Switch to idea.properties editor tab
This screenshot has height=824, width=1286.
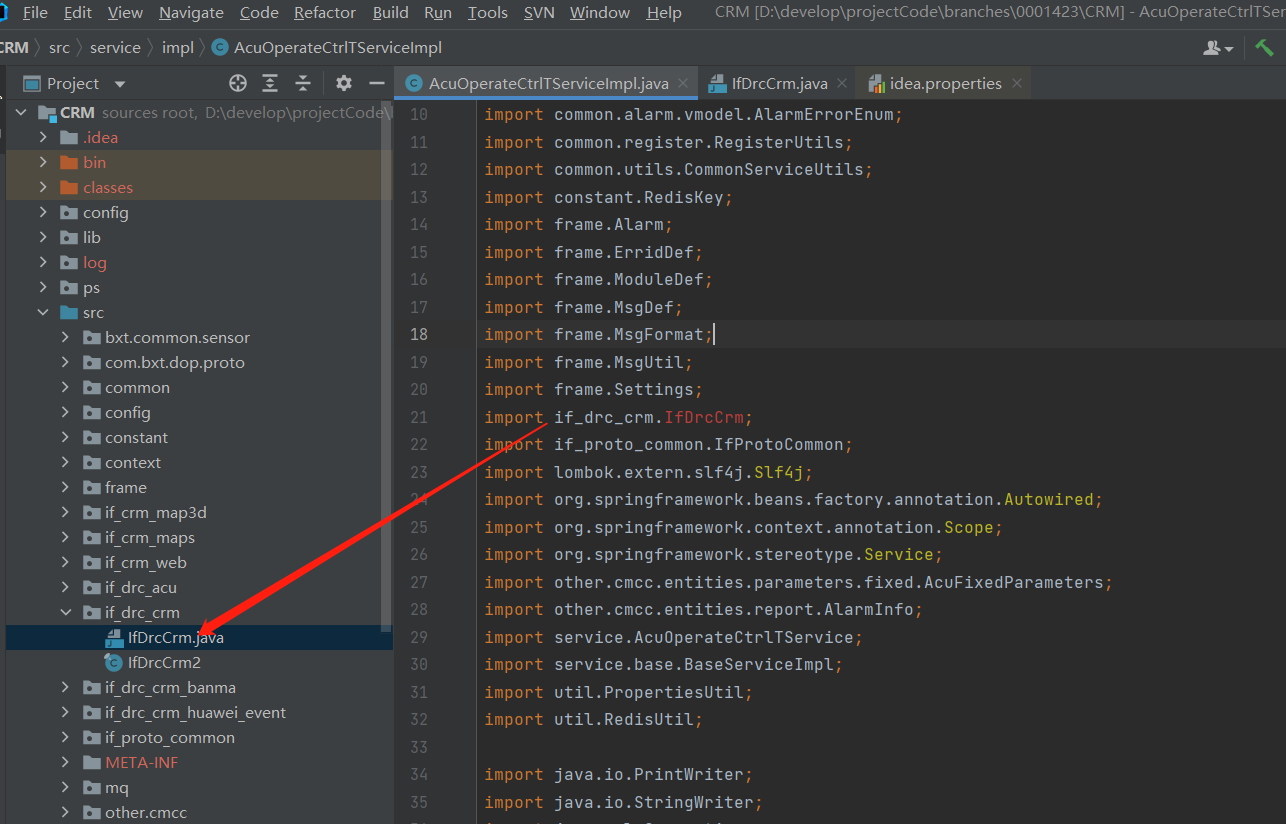click(946, 84)
